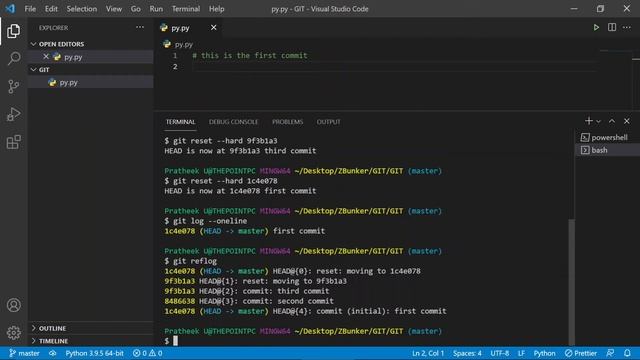
Task: Maximize the terminal panel size
Action: coord(612,121)
